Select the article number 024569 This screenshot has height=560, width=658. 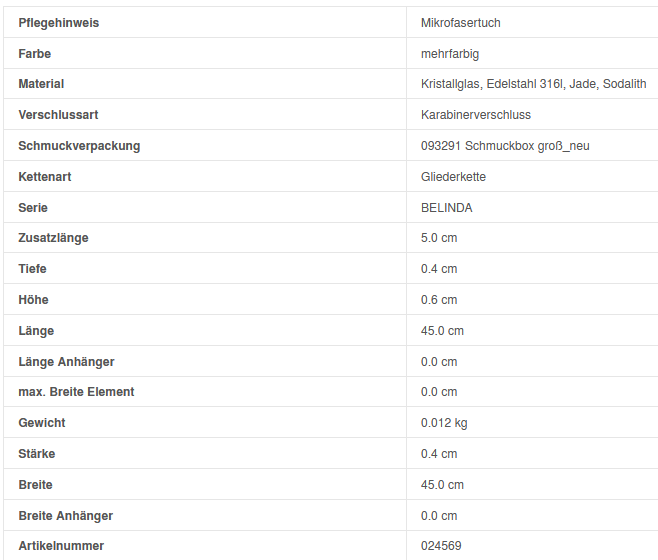click(x=441, y=546)
